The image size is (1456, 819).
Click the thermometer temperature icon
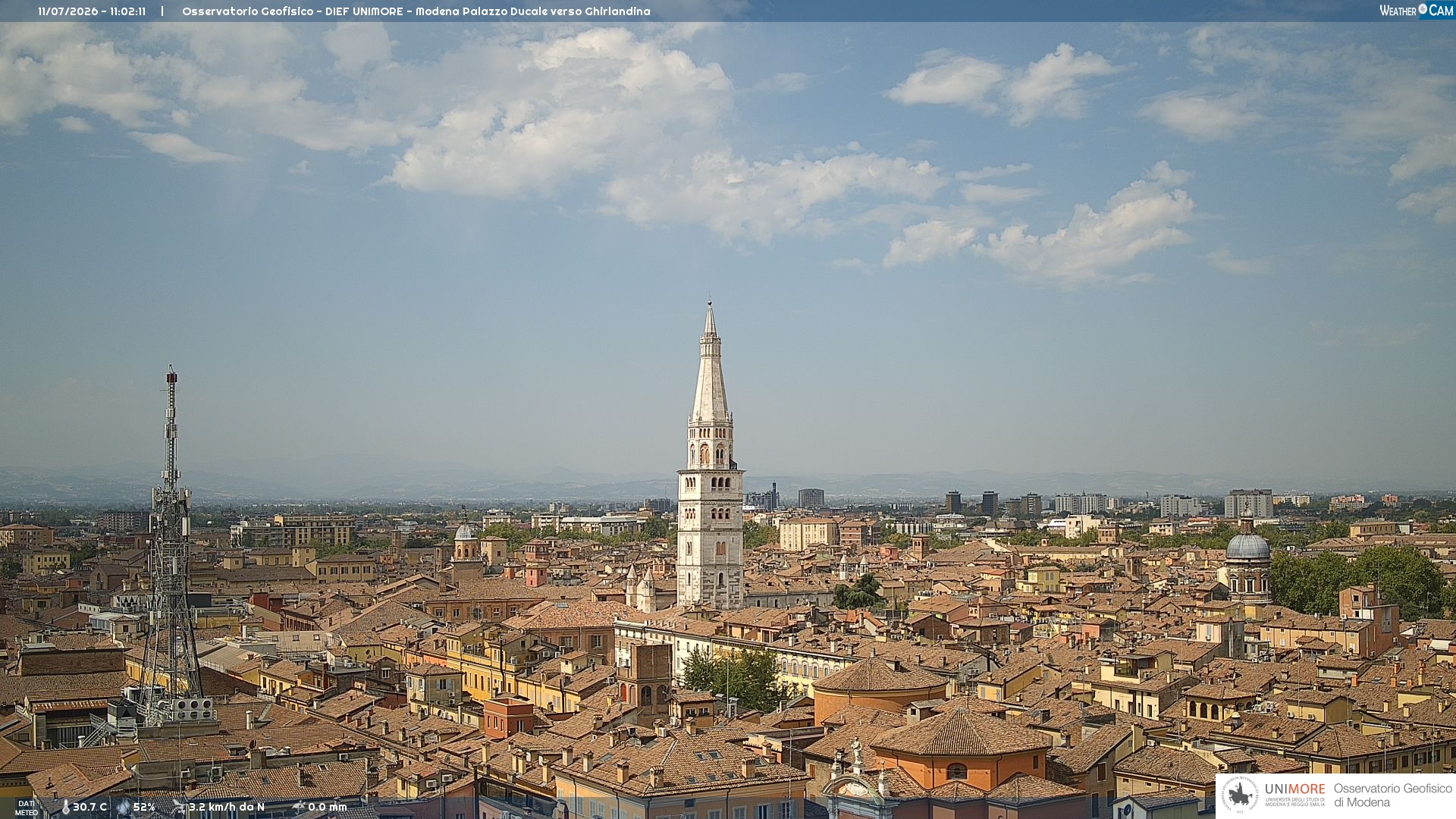[65, 808]
